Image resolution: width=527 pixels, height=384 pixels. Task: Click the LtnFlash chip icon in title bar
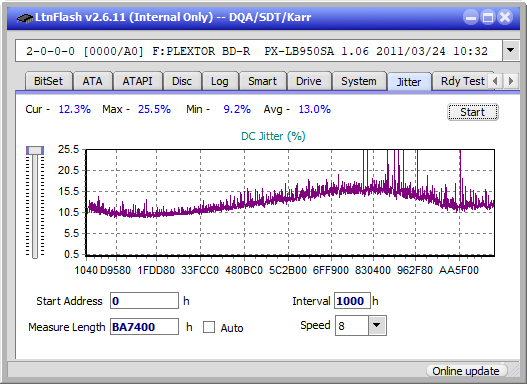tap(24, 17)
